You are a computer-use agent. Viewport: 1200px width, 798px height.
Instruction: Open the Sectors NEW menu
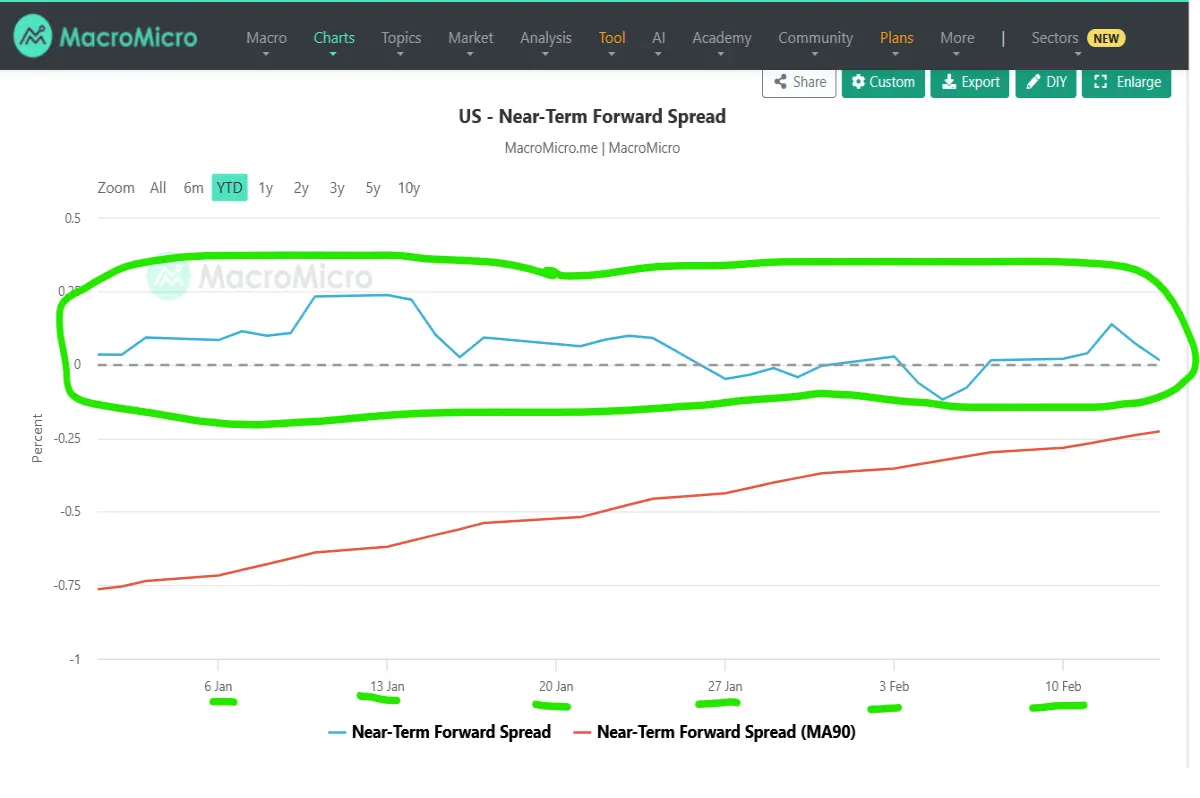1078,38
